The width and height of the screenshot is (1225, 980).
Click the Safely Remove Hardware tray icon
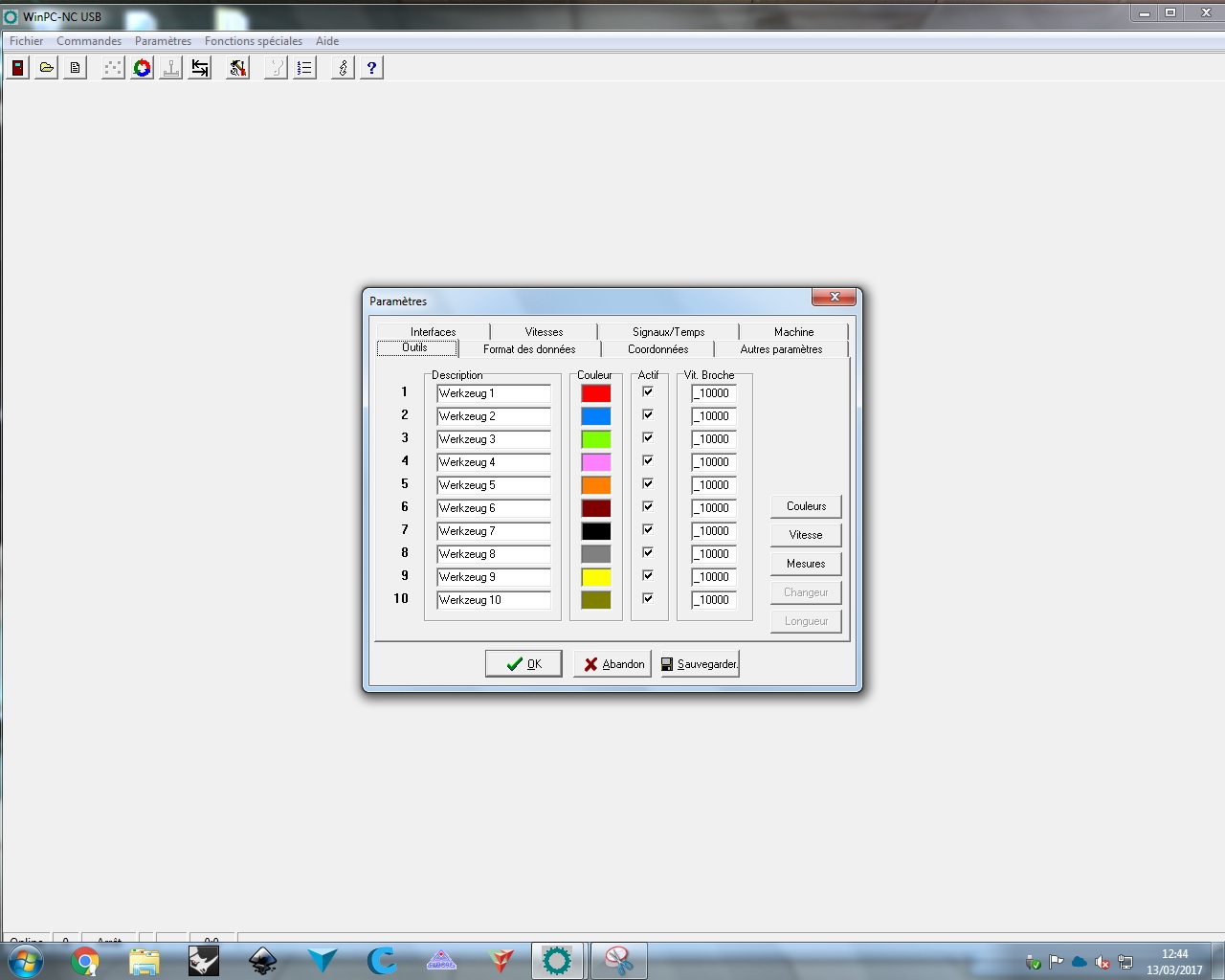click(1033, 962)
